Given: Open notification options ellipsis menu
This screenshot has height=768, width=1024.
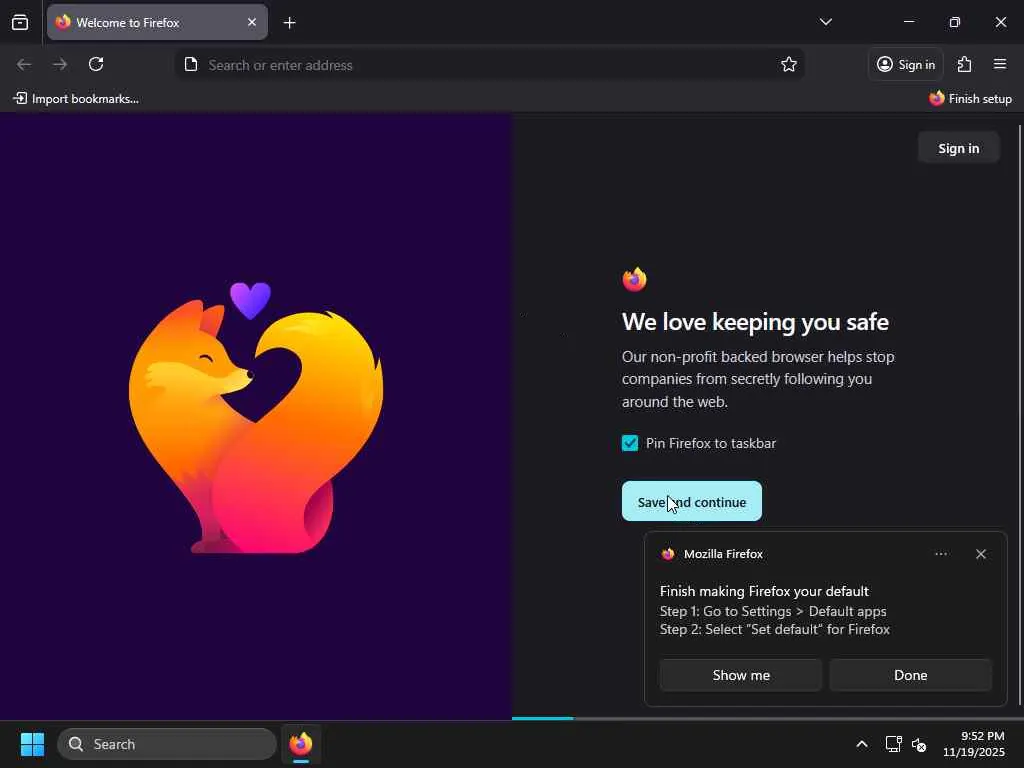Looking at the screenshot, I should coord(941,554).
